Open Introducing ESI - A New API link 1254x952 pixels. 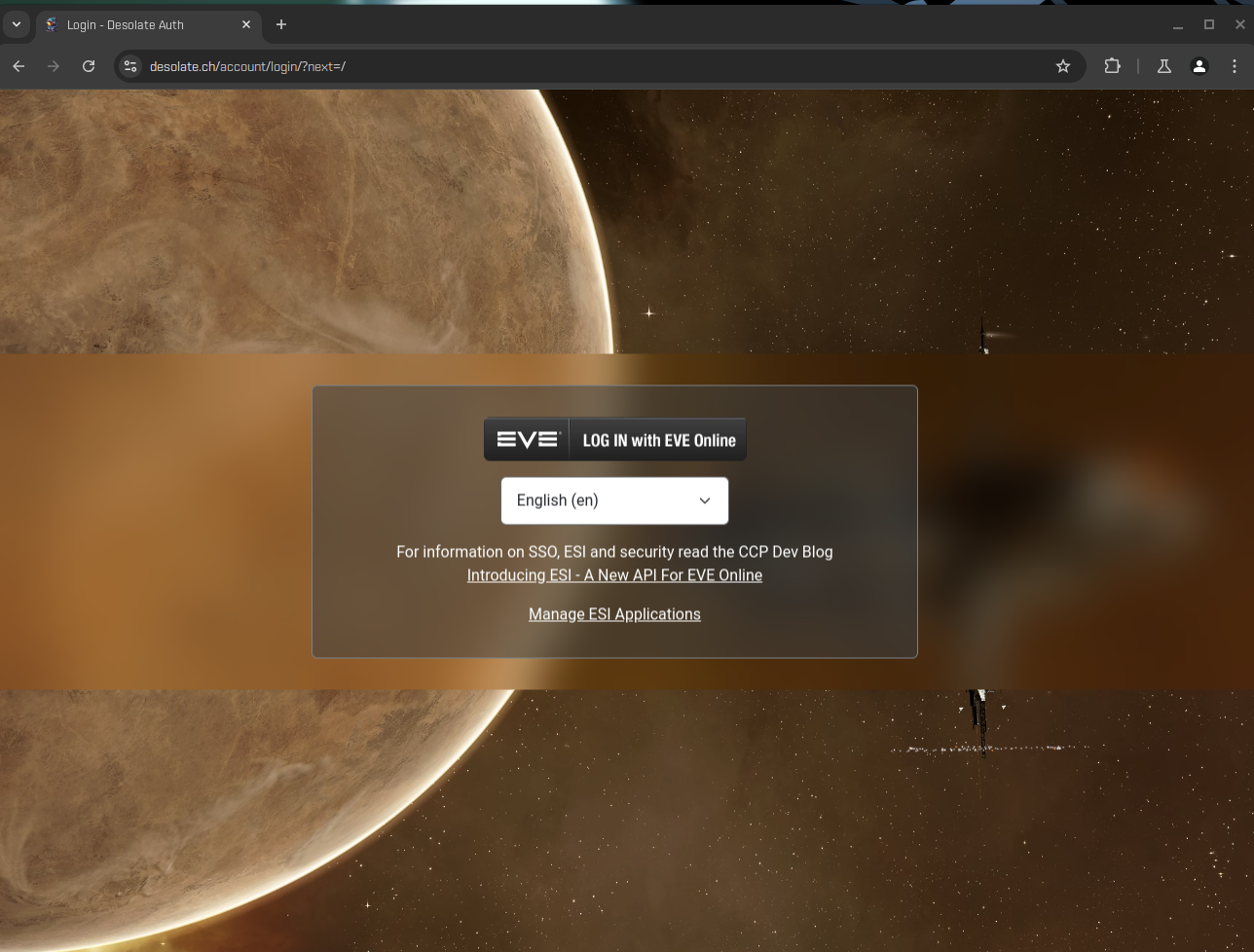coord(614,575)
